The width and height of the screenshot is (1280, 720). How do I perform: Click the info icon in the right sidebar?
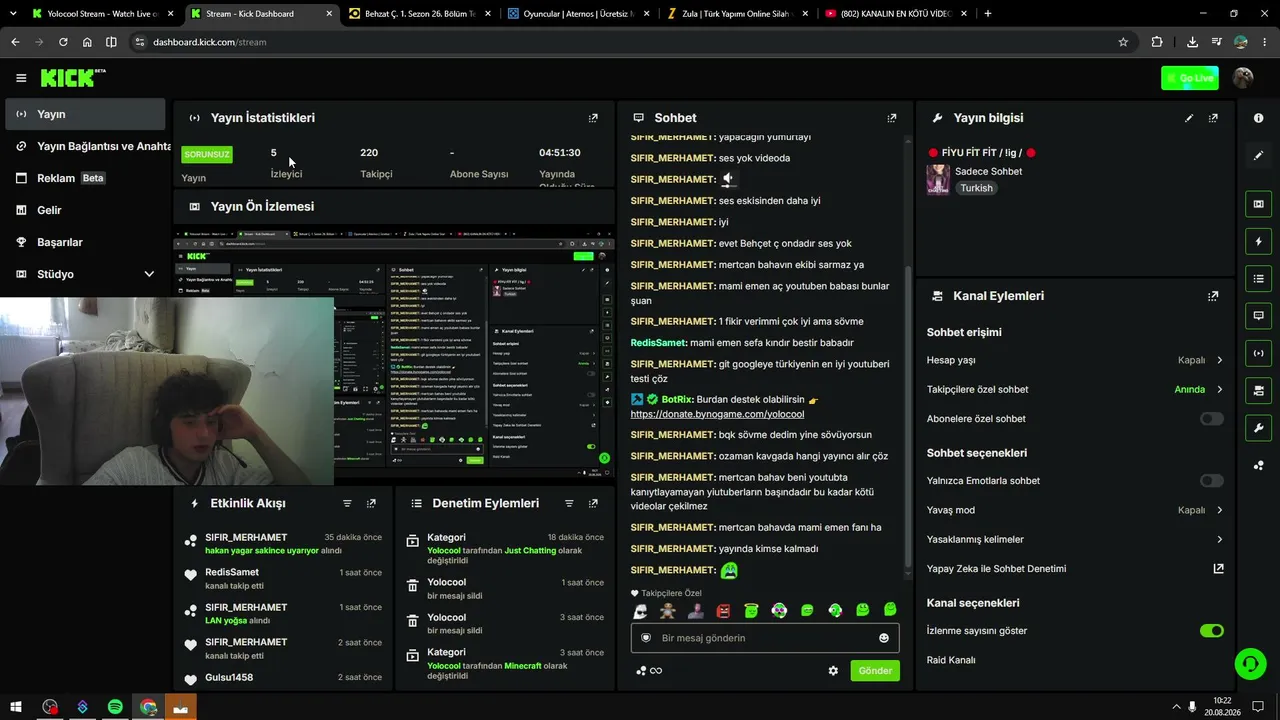pos(1258,118)
